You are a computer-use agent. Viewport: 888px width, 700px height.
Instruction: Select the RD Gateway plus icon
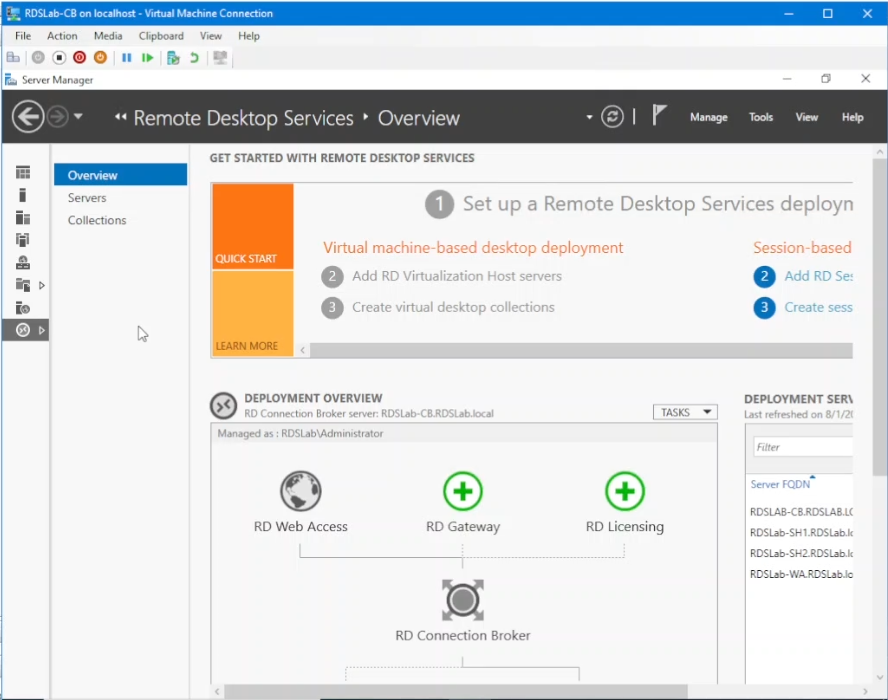463,491
